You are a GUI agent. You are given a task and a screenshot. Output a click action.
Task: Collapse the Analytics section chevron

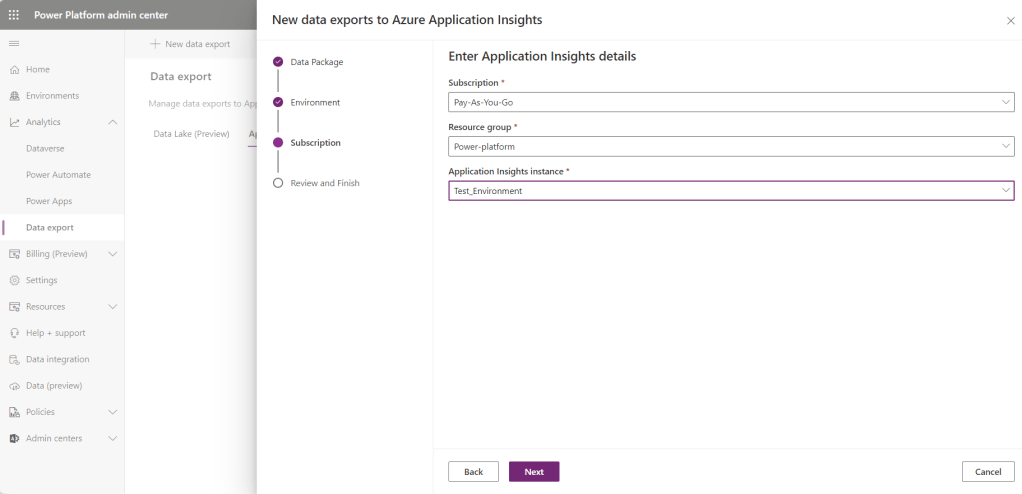tap(112, 122)
